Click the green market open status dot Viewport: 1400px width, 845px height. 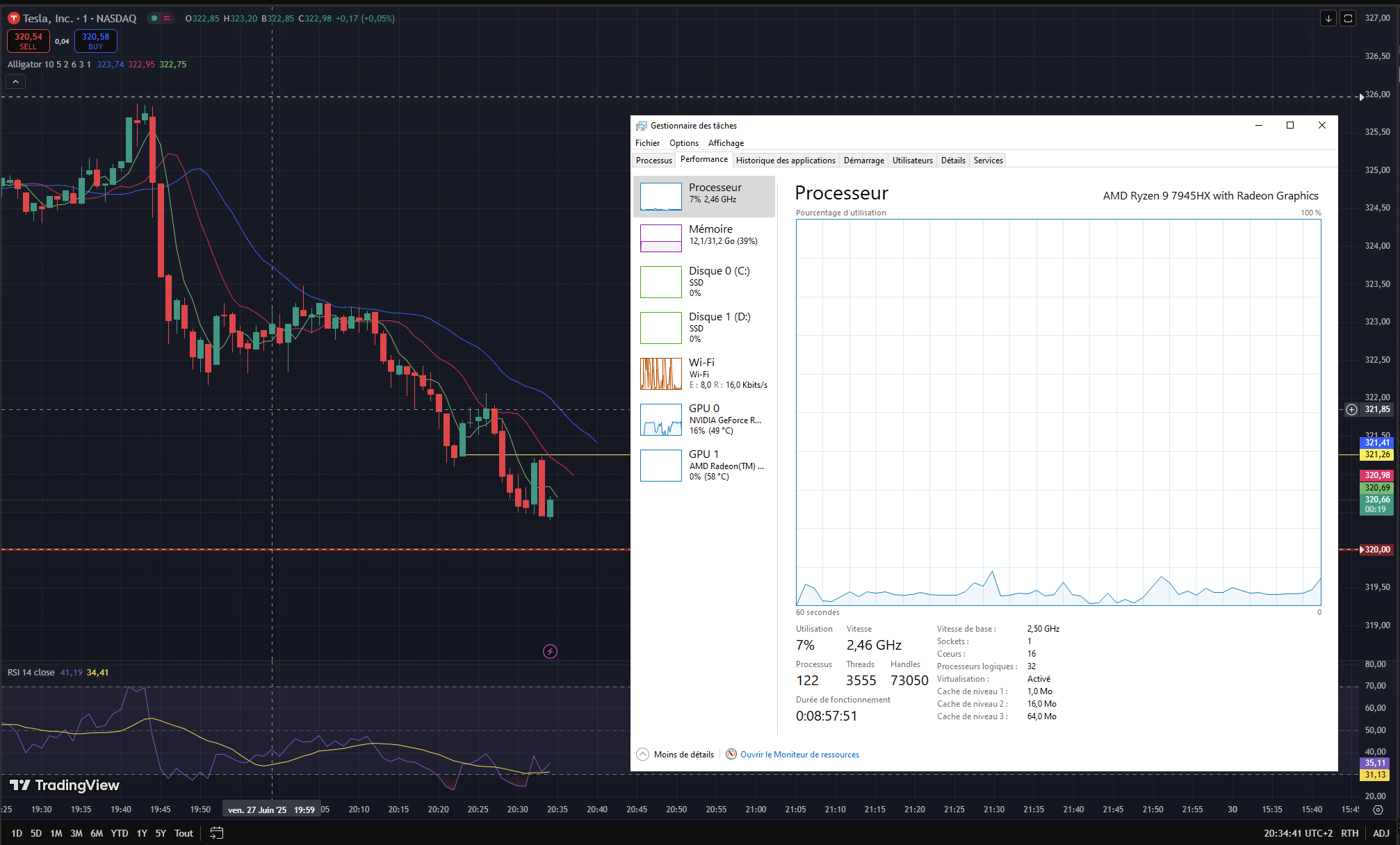click(x=154, y=18)
